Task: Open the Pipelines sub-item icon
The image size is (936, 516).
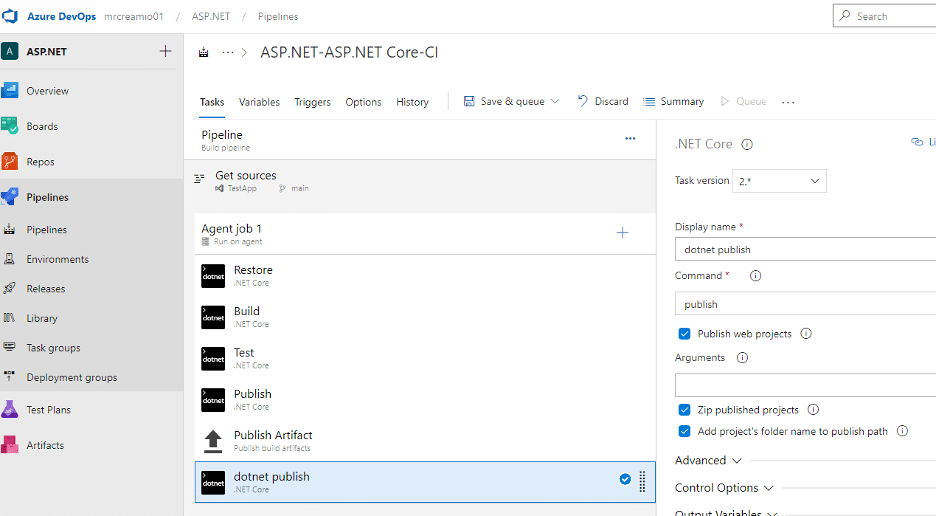Action: 10,229
